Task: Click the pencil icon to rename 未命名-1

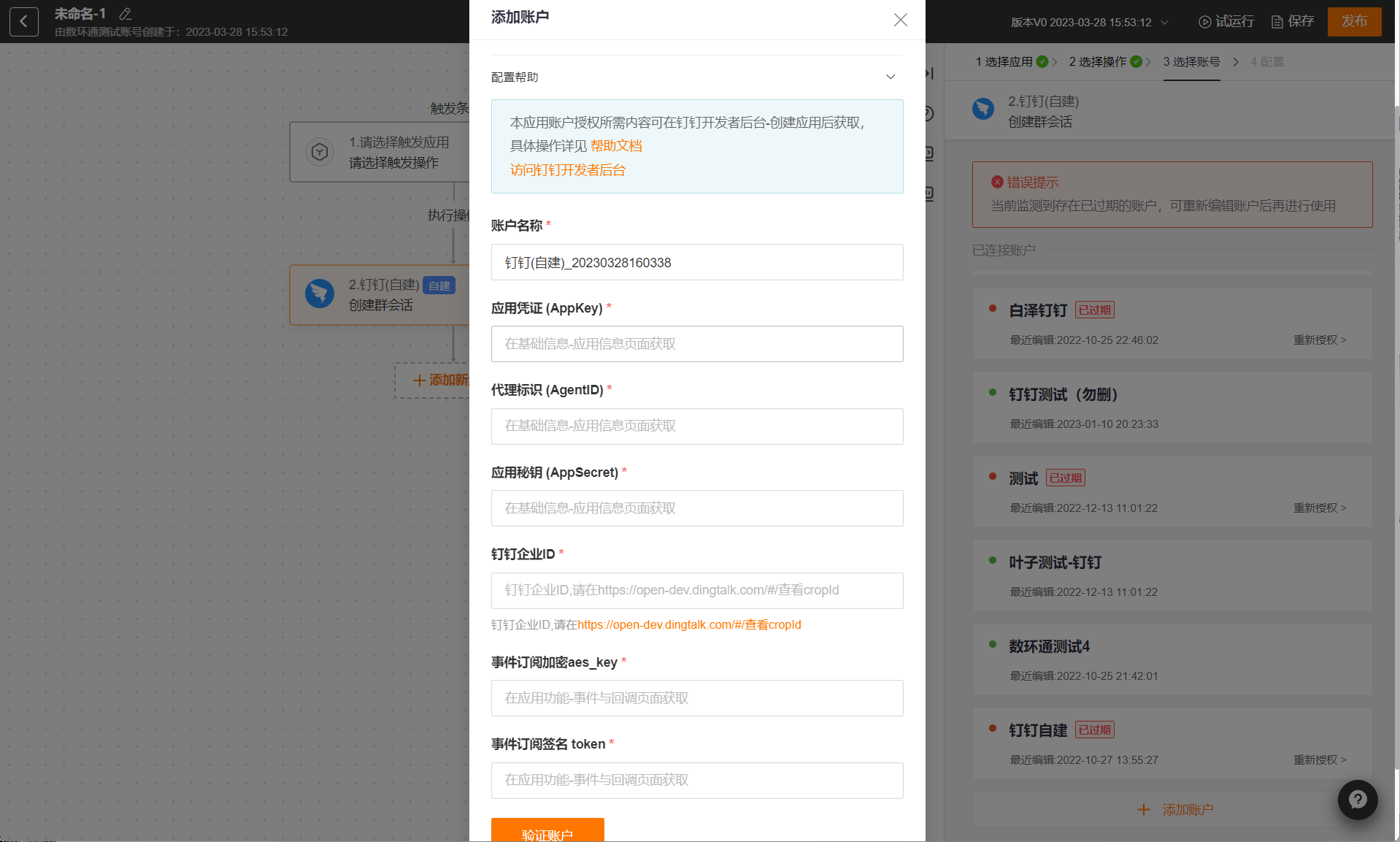Action: (x=126, y=14)
